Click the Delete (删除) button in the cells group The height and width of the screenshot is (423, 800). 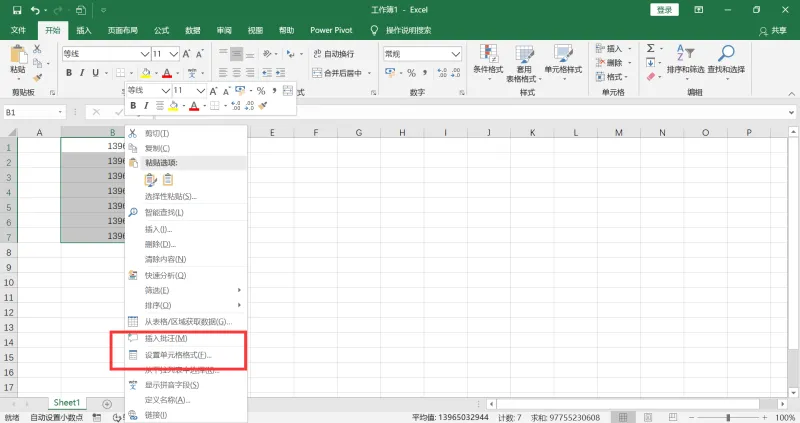[x=614, y=62]
